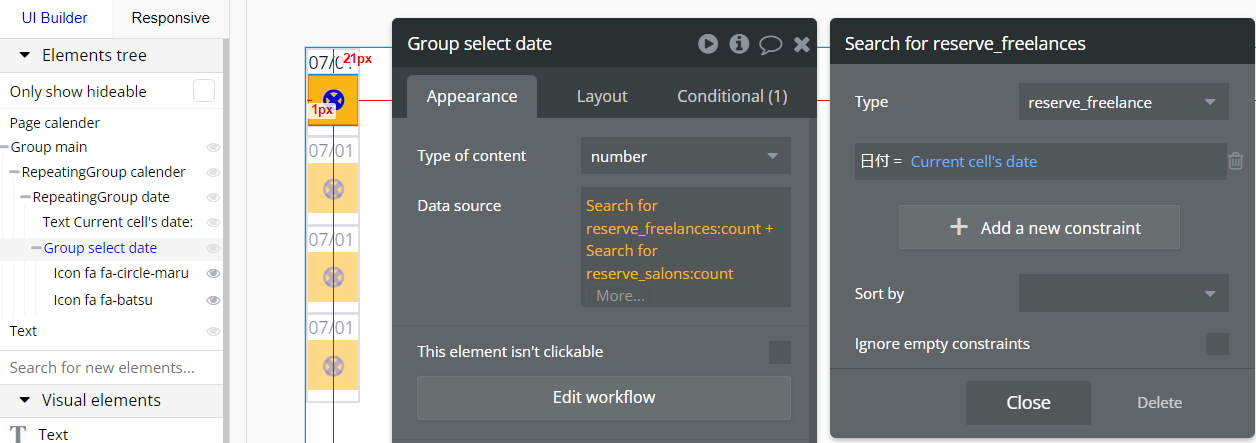Screen dimensions: 1256x443
Task: Click the Edit workflow button
Action: click(604, 397)
